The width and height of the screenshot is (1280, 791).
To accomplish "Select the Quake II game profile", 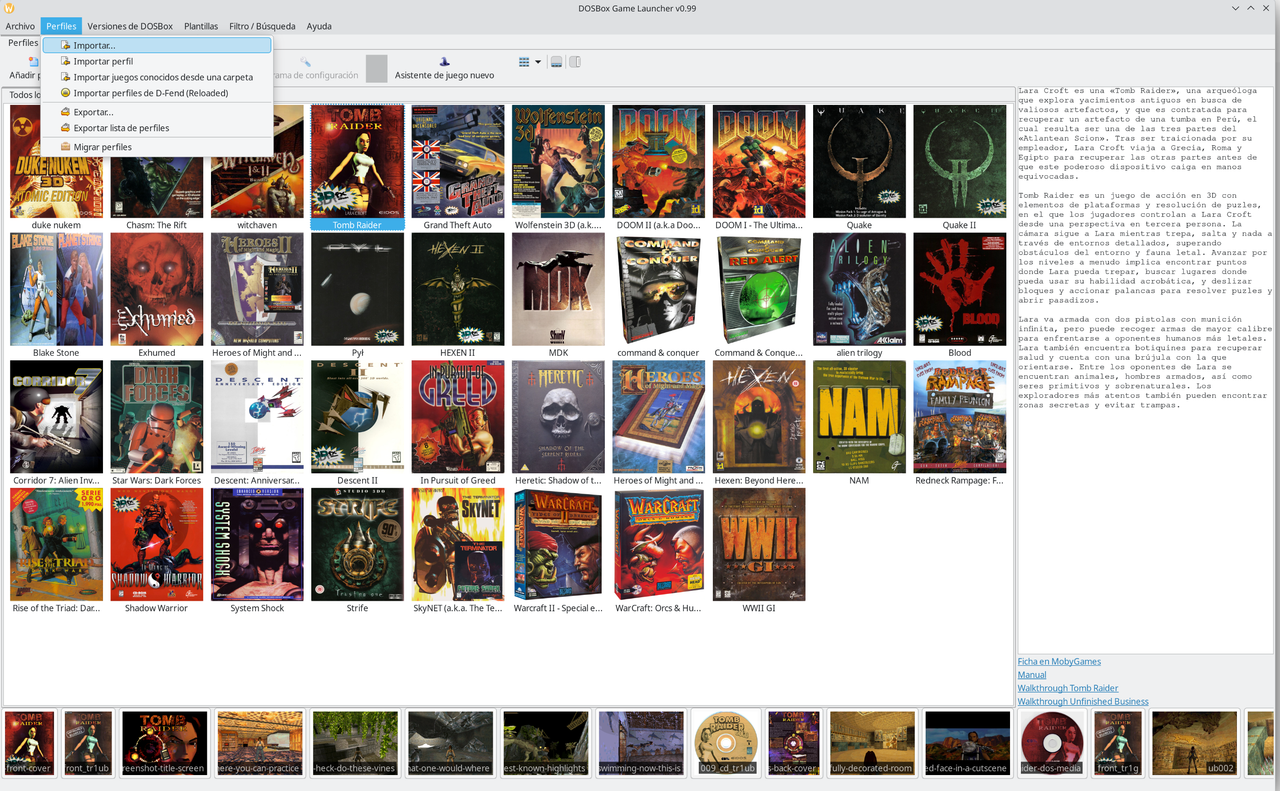I will click(959, 168).
